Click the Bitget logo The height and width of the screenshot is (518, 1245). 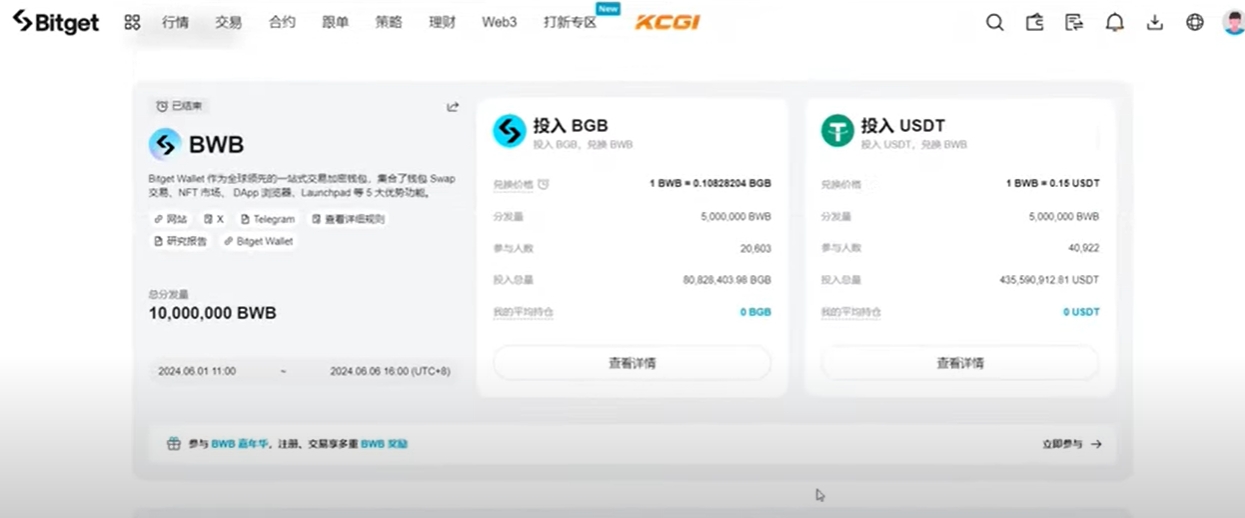(x=56, y=21)
